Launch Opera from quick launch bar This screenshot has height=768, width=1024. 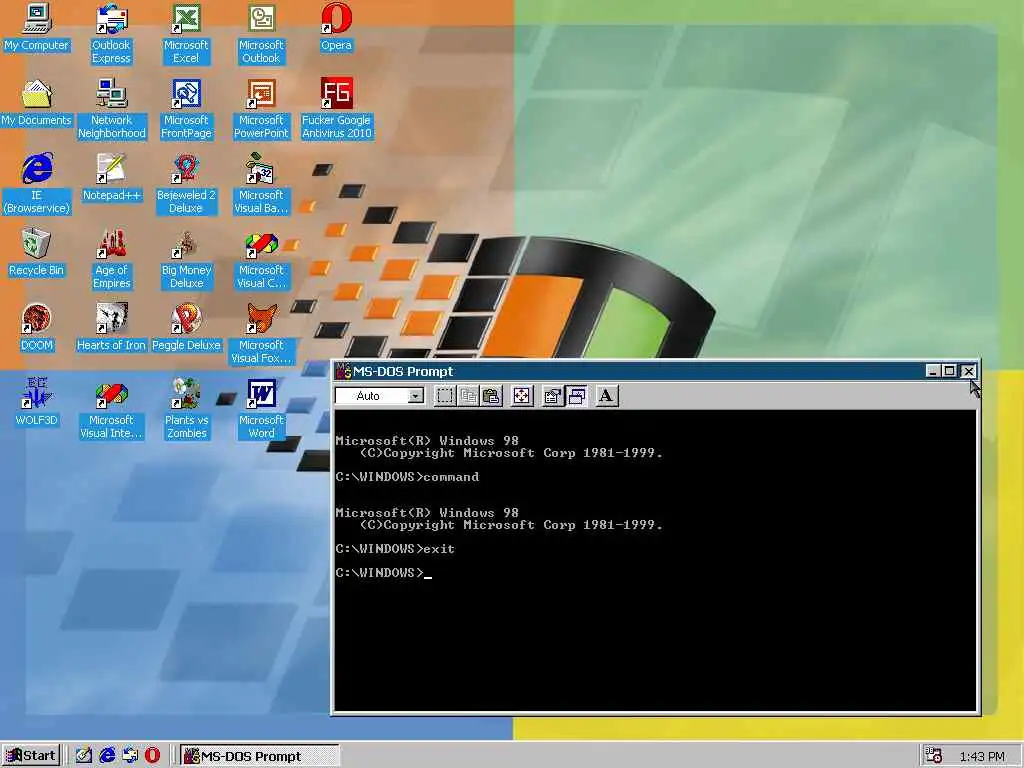pyautogui.click(x=152, y=756)
